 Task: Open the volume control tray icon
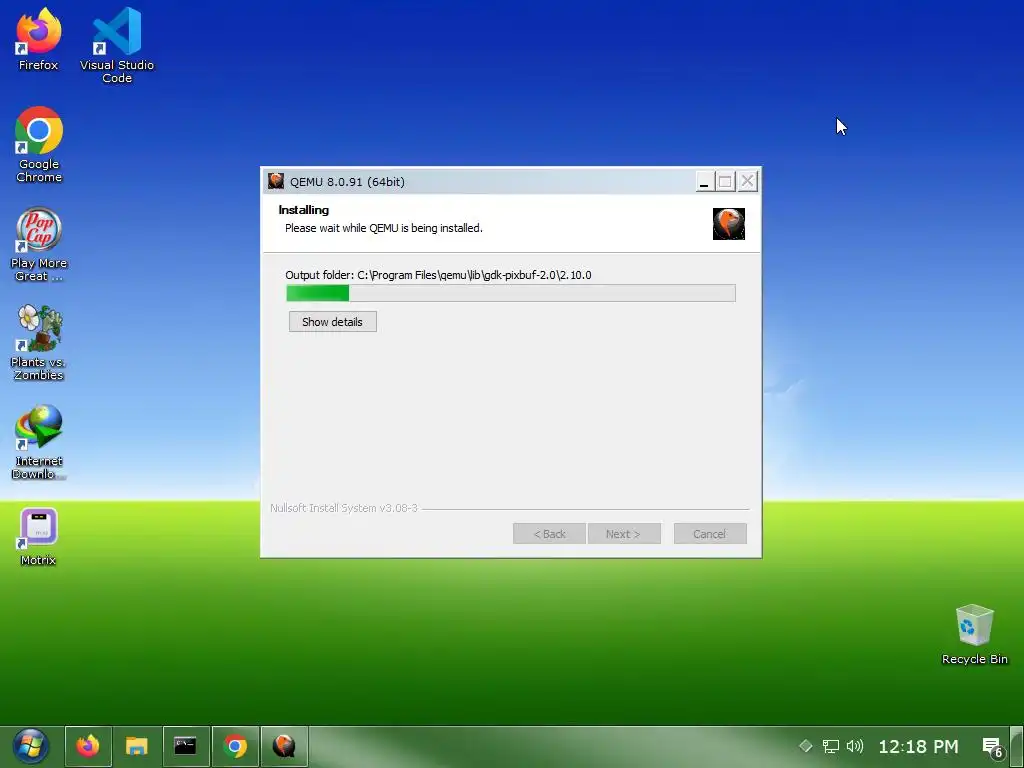click(854, 746)
